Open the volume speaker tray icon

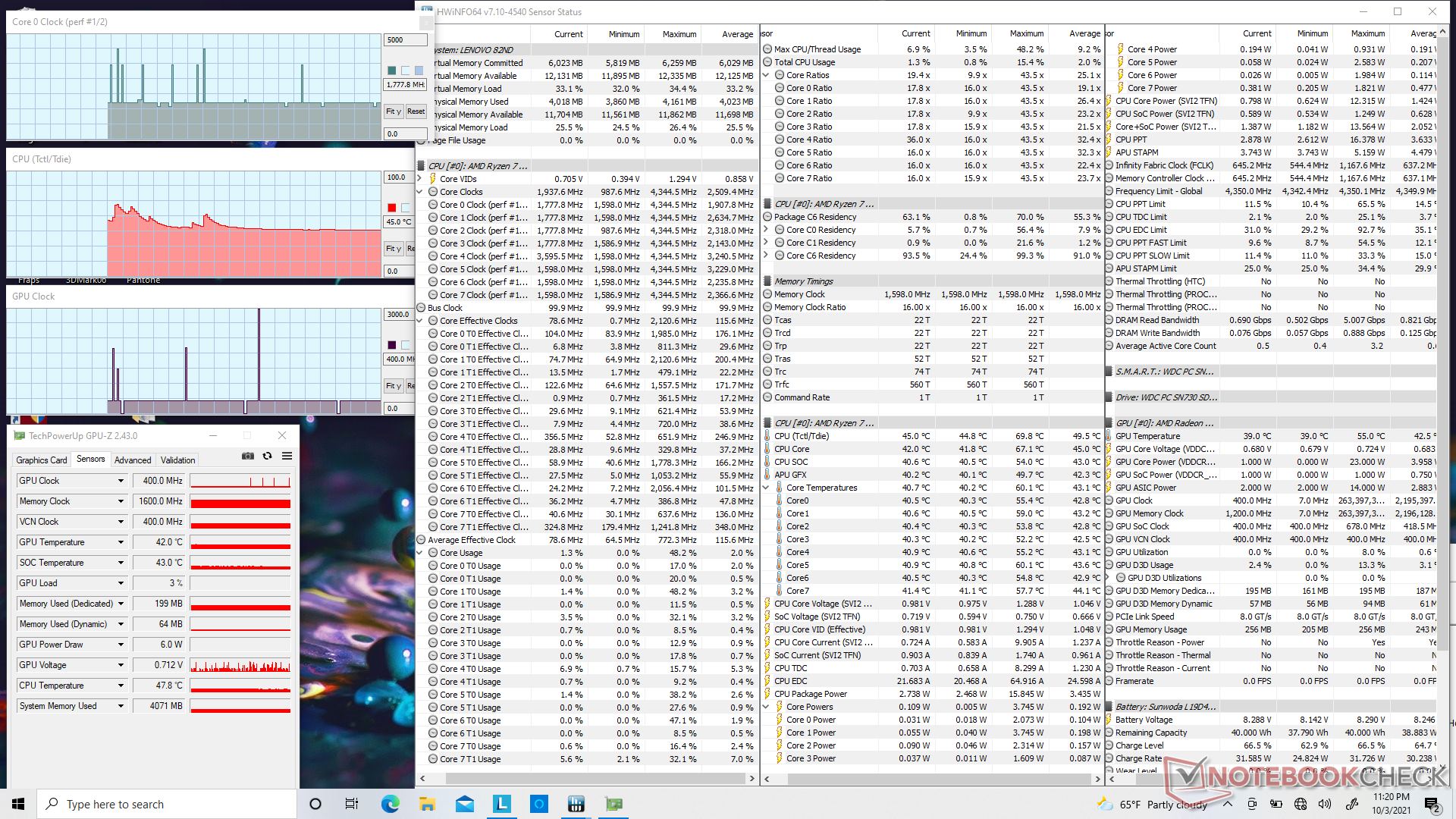point(1324,804)
